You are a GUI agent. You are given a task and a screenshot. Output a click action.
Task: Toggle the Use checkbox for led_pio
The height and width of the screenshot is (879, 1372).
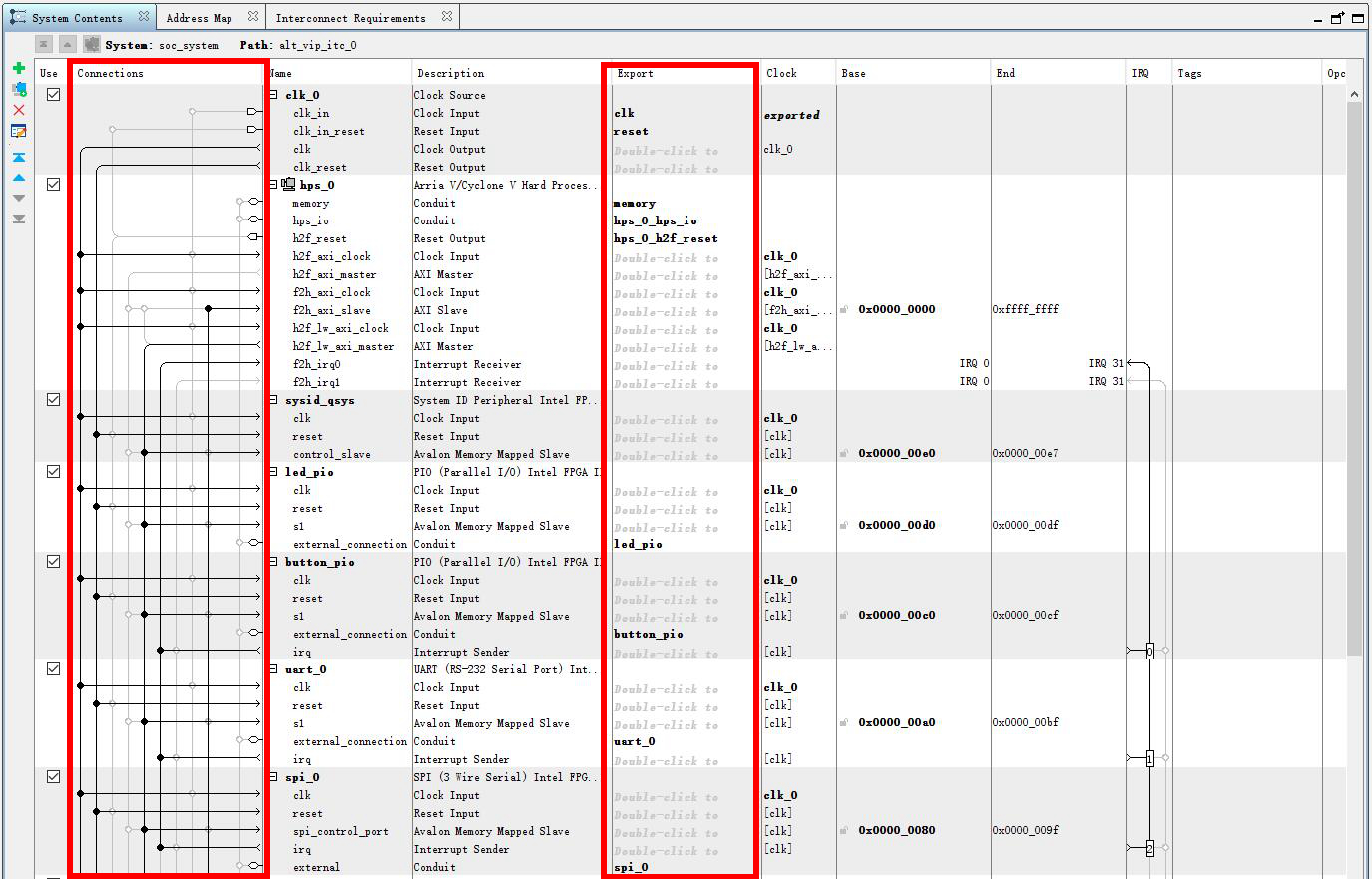53,471
